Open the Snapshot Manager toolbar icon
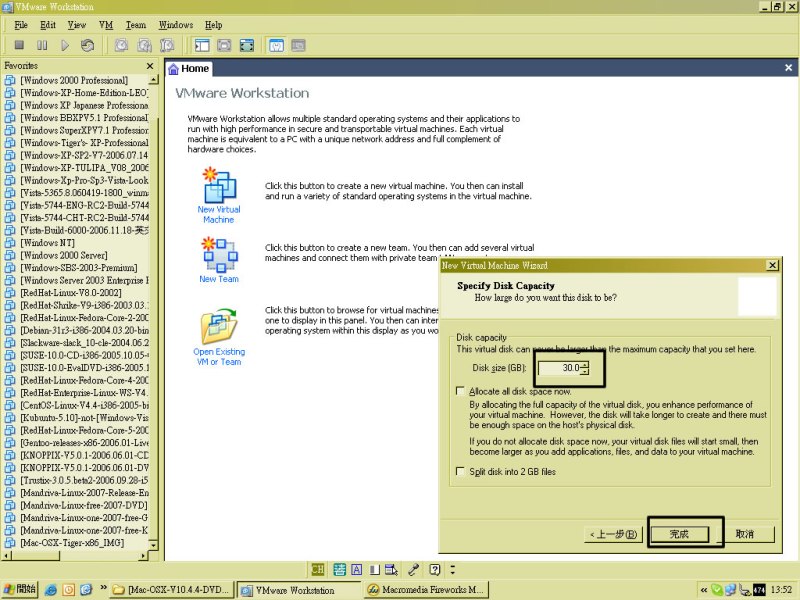 pyautogui.click(x=167, y=45)
